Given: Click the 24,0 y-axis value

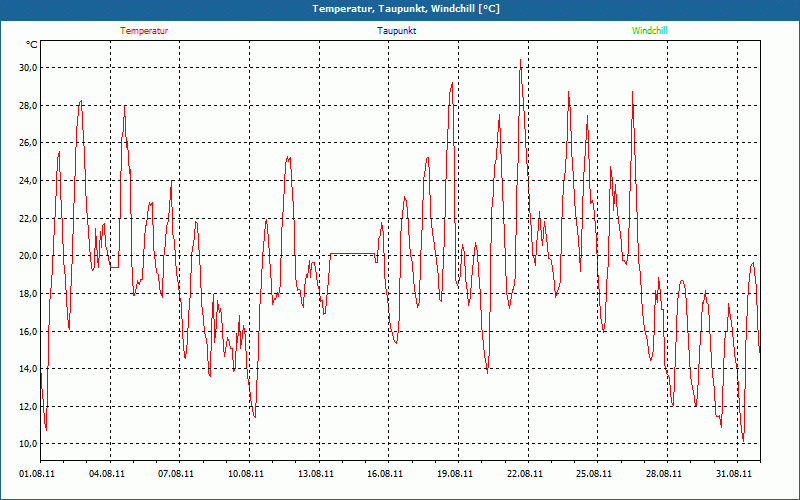Looking at the screenshot, I should (28, 181).
